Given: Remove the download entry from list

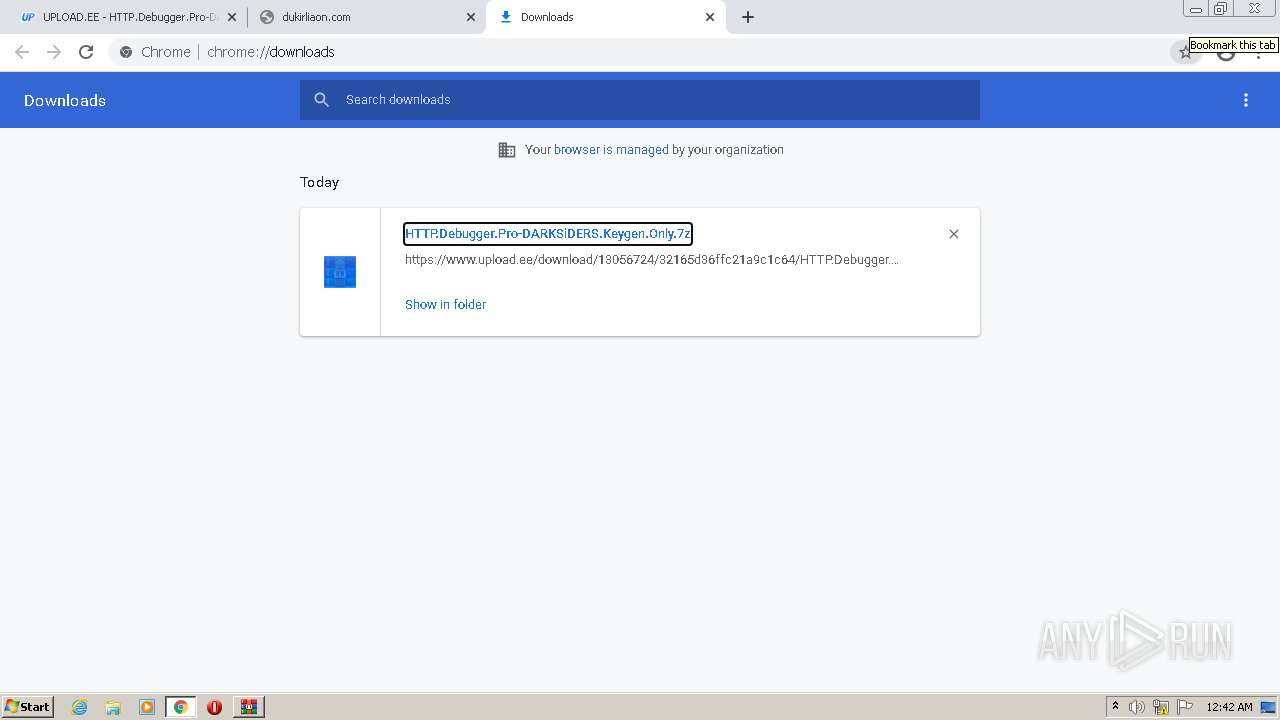Looking at the screenshot, I should point(954,234).
